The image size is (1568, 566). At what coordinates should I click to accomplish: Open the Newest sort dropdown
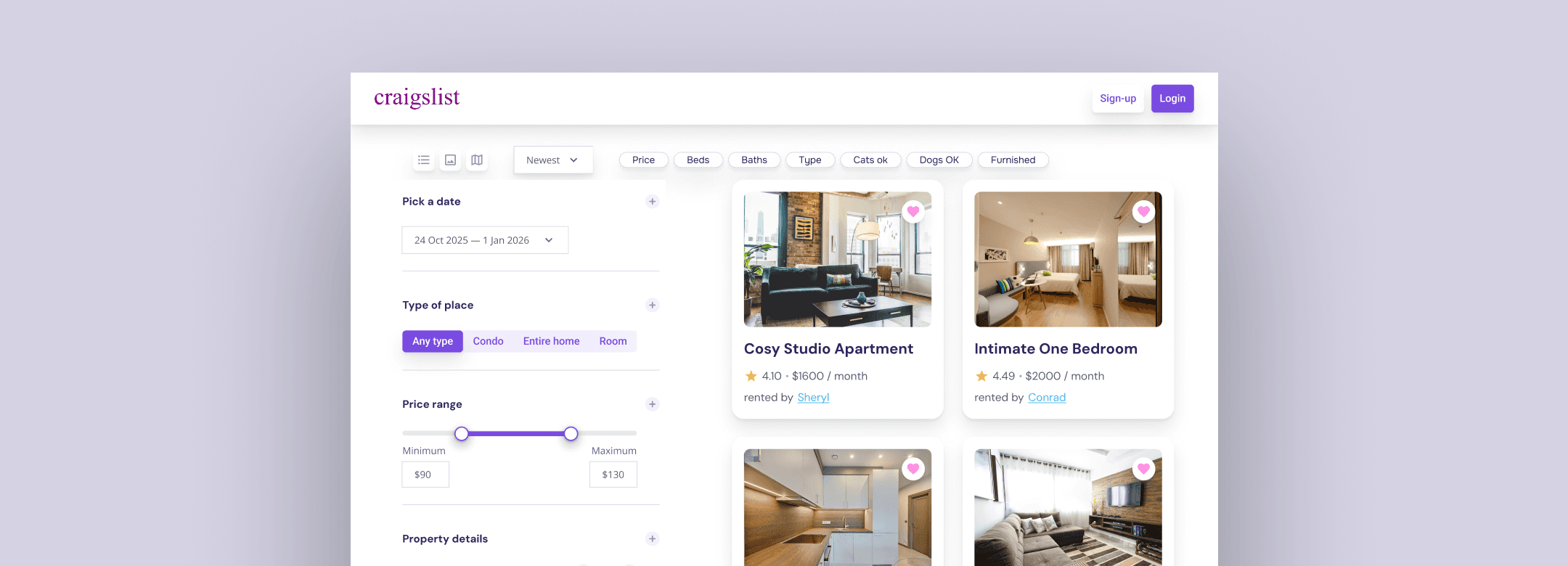point(553,160)
